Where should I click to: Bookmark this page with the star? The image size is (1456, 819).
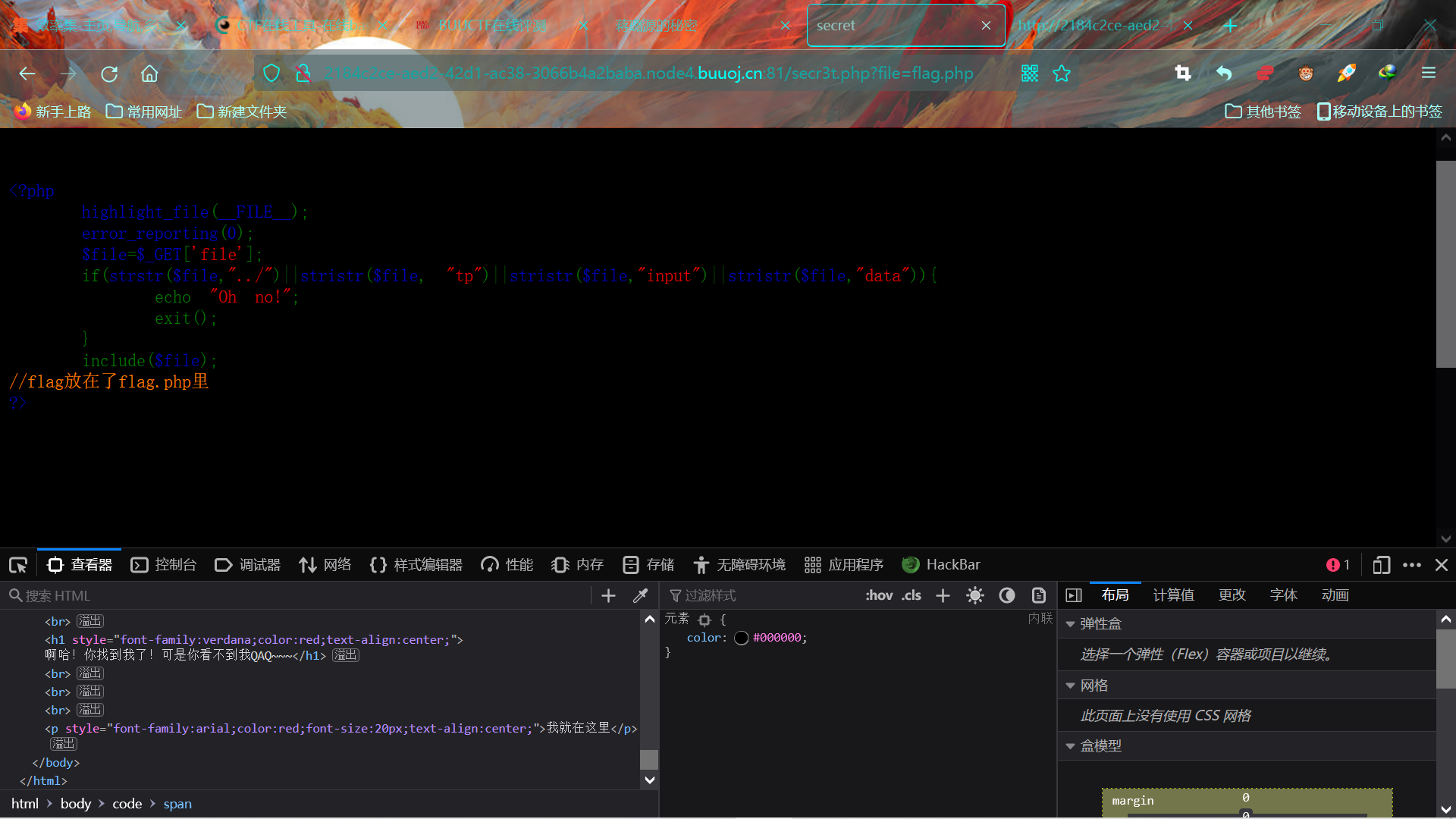pyautogui.click(x=1062, y=74)
